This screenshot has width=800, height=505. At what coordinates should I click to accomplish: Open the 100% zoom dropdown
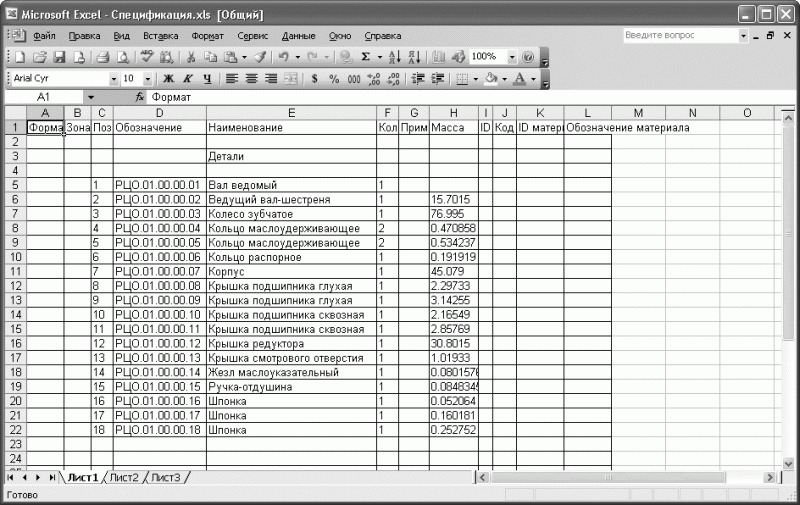point(512,57)
